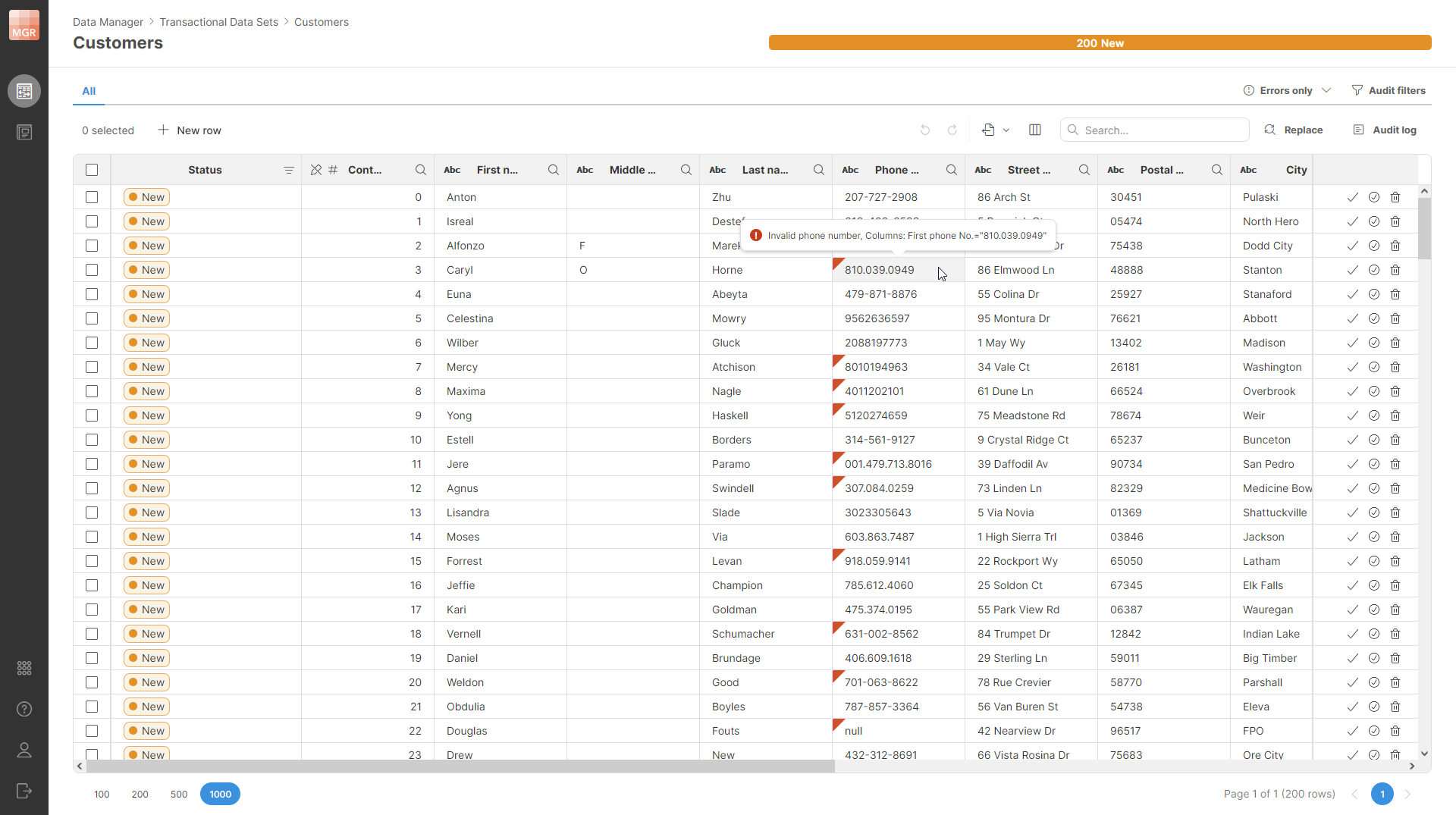Switch to the All tab
This screenshot has height=815, width=1456.
click(89, 91)
